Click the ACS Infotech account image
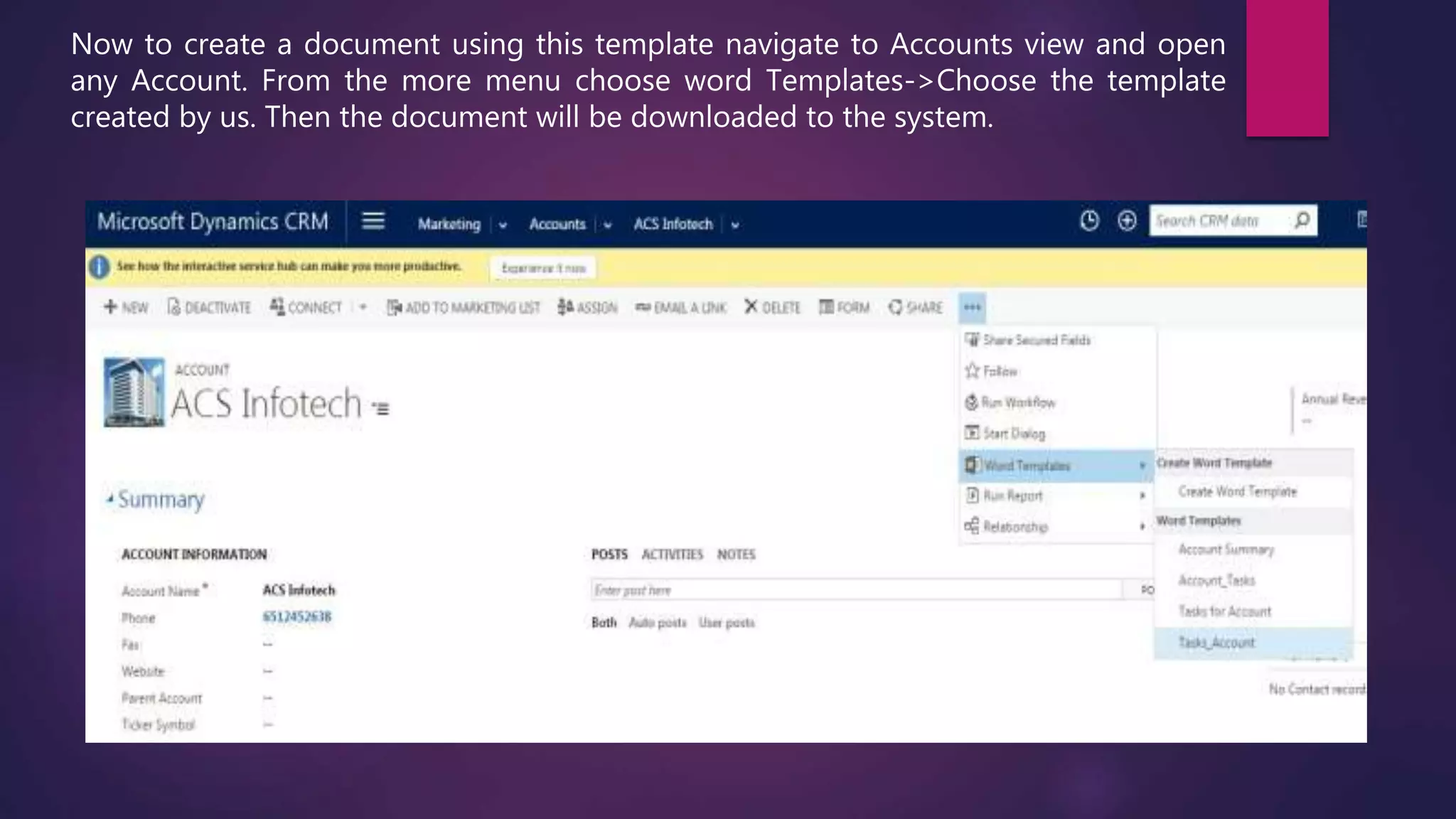This screenshot has height=819, width=1456. (134, 392)
